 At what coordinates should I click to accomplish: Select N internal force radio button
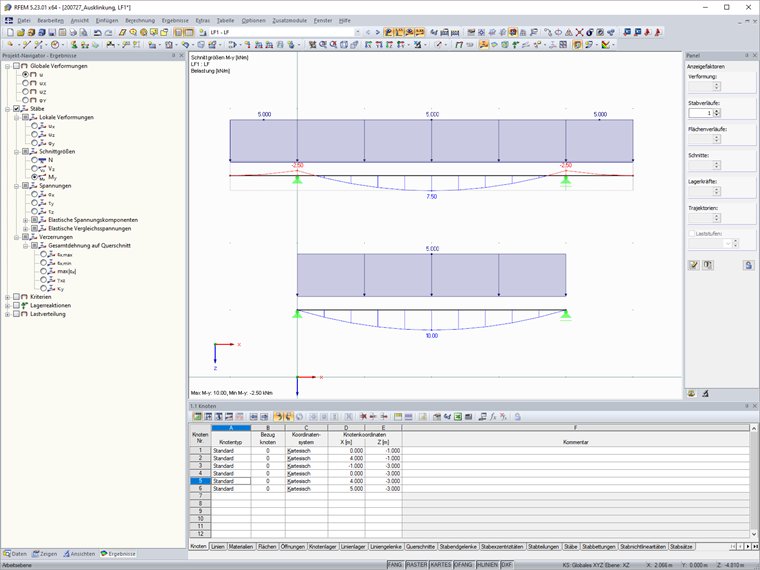tap(34, 160)
